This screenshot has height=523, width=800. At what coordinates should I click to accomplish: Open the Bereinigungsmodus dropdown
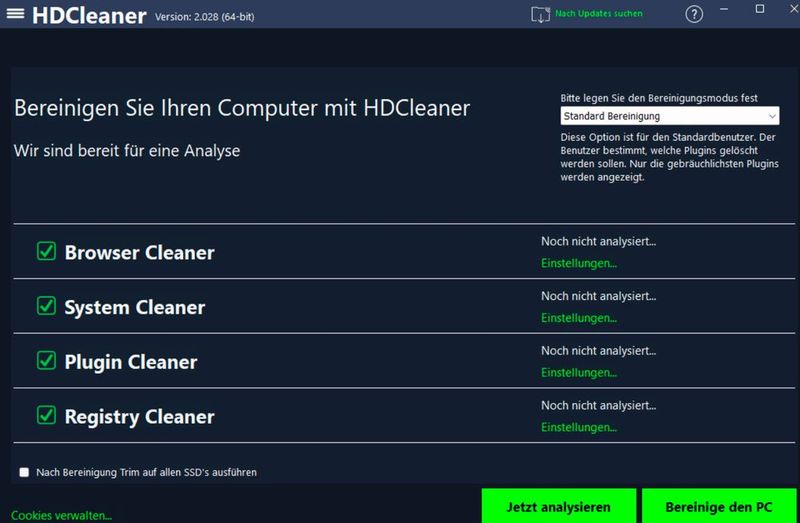coord(669,116)
